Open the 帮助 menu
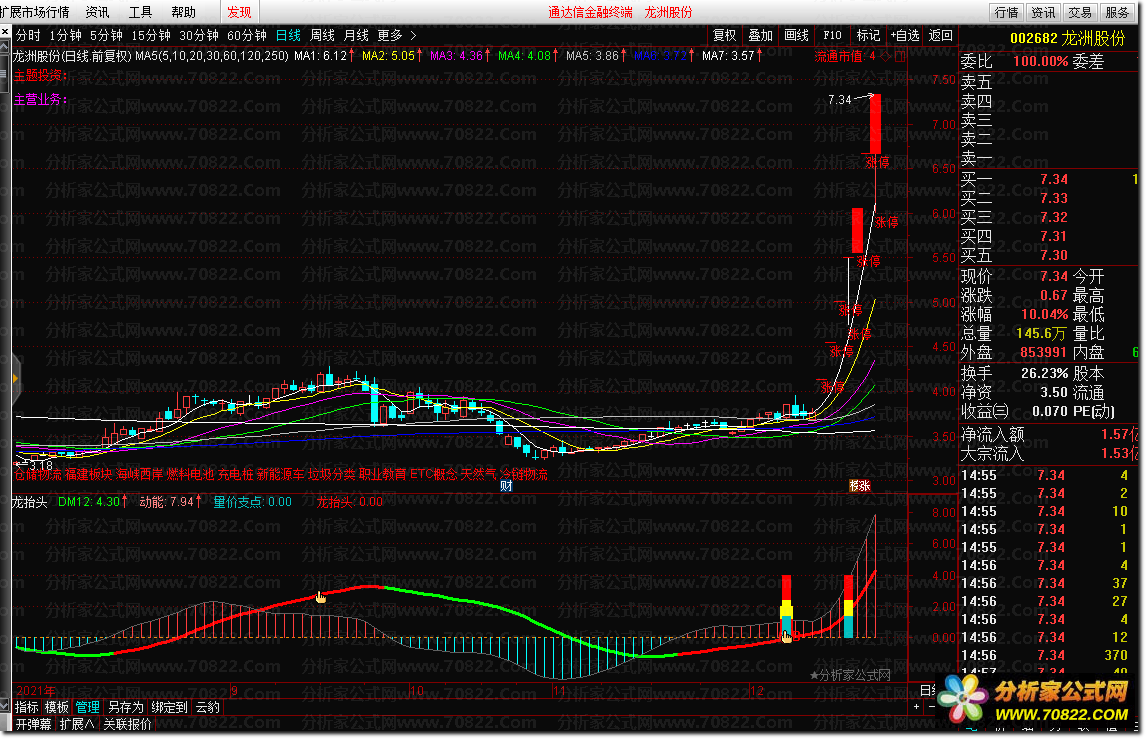Image resolution: width=1147 pixels, height=739 pixels. [184, 12]
